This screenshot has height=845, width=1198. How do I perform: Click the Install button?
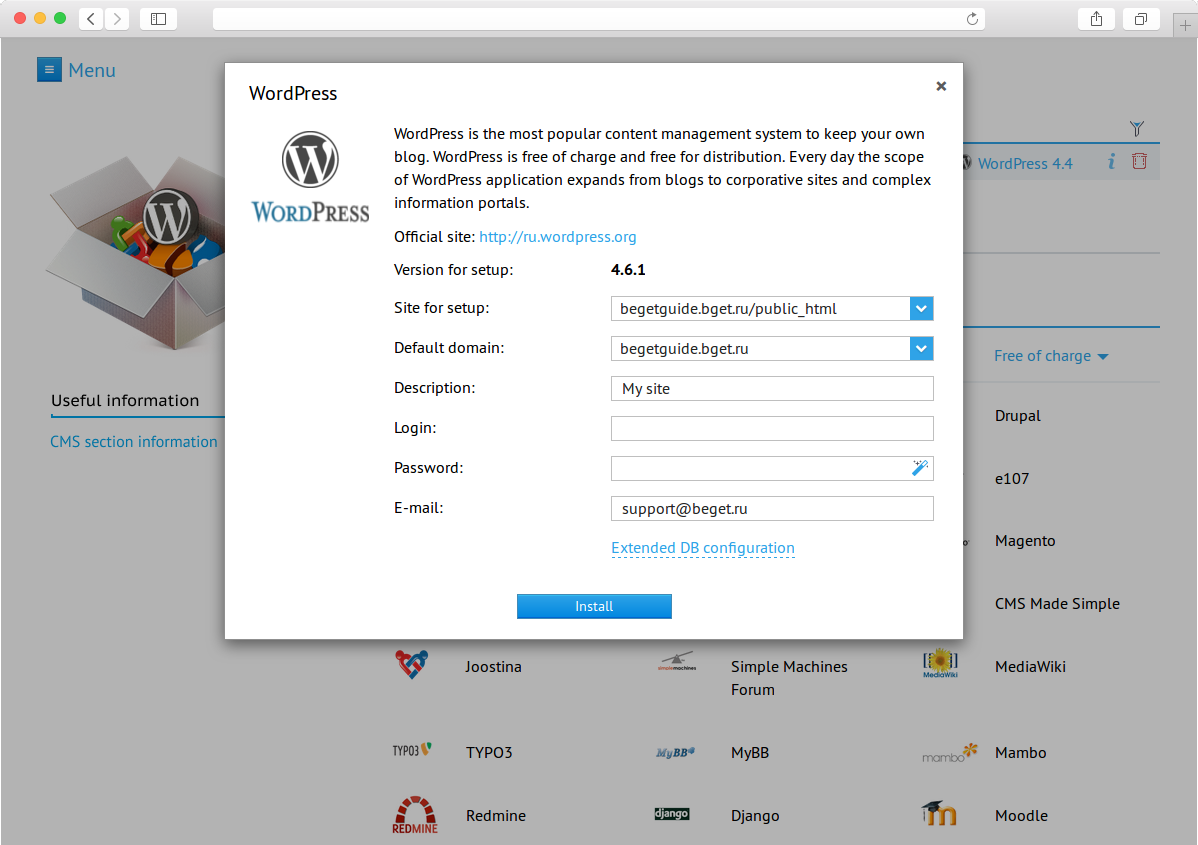click(x=594, y=606)
